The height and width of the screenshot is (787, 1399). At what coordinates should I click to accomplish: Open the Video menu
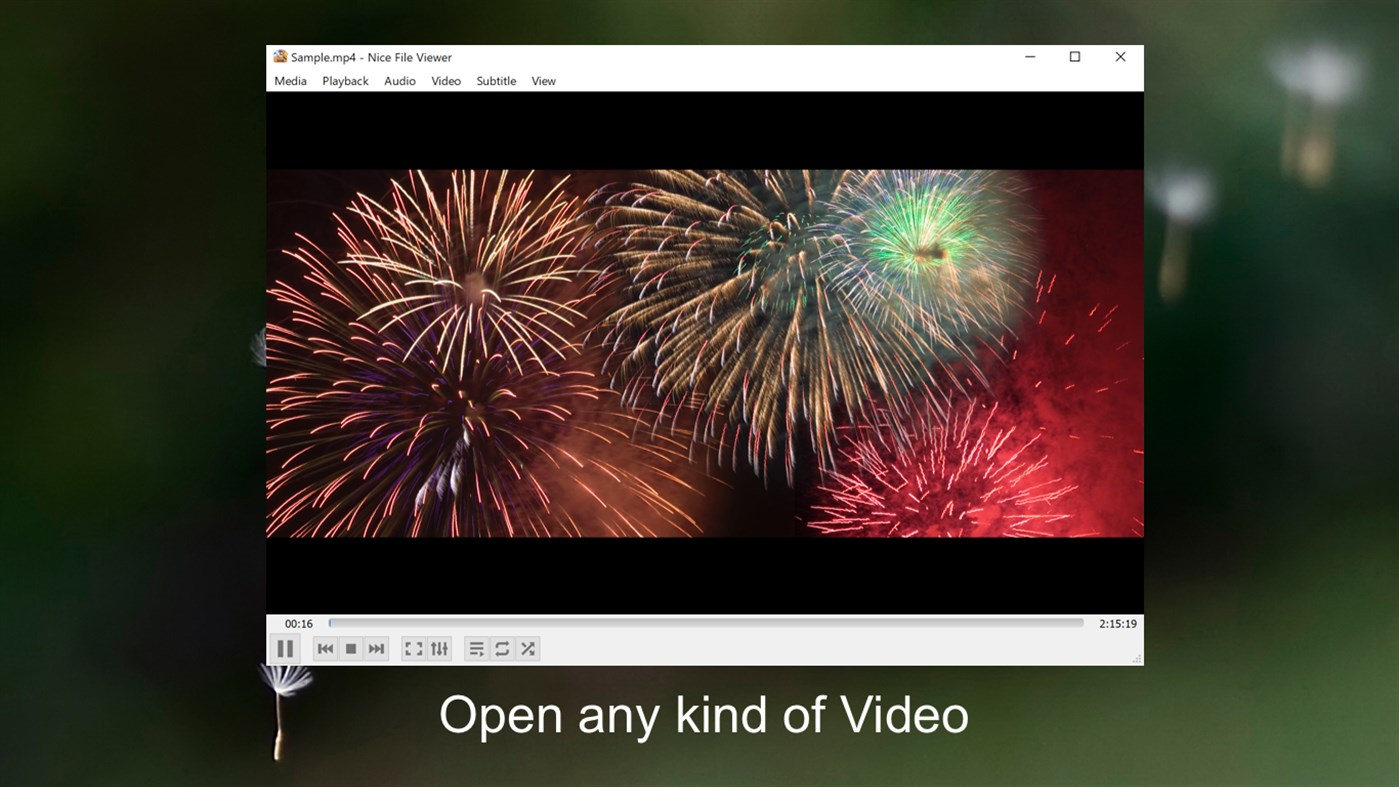pyautogui.click(x=446, y=81)
